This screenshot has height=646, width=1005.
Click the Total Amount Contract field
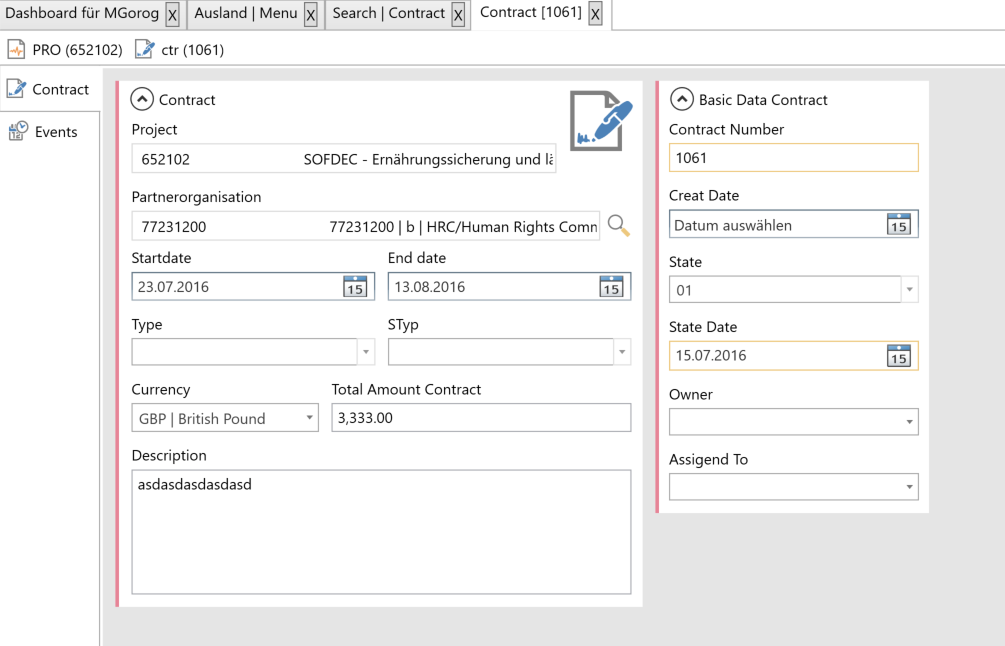[x=481, y=418]
